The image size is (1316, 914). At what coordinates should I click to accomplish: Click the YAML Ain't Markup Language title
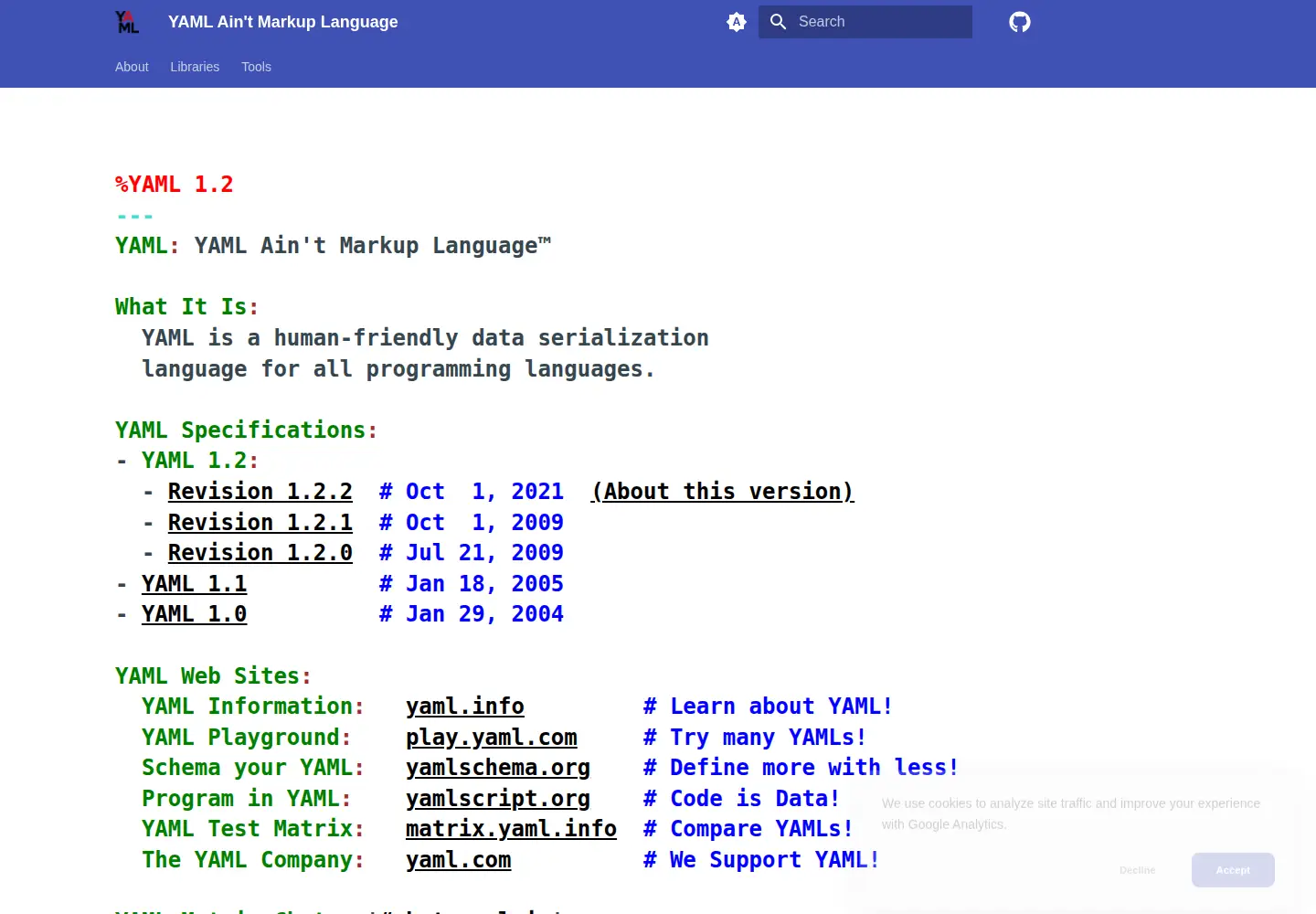coord(283,22)
